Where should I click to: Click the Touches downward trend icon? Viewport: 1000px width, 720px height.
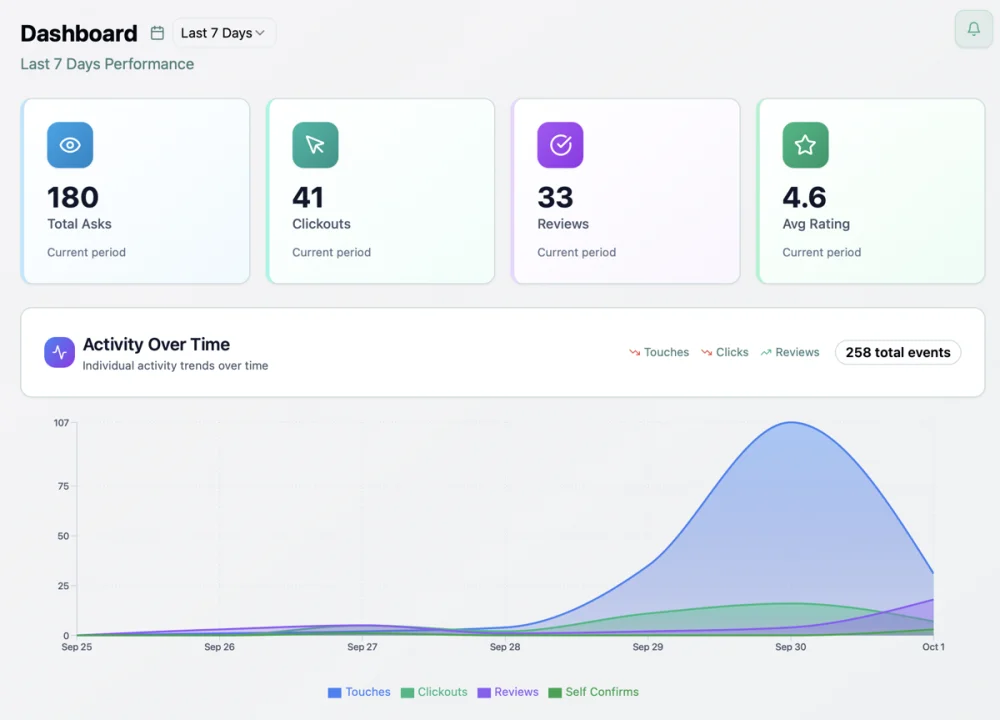[x=634, y=353]
